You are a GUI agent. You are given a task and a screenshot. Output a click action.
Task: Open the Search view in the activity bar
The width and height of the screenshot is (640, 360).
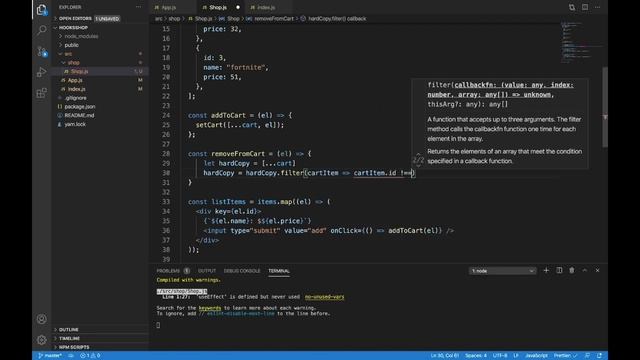pyautogui.click(x=42, y=30)
